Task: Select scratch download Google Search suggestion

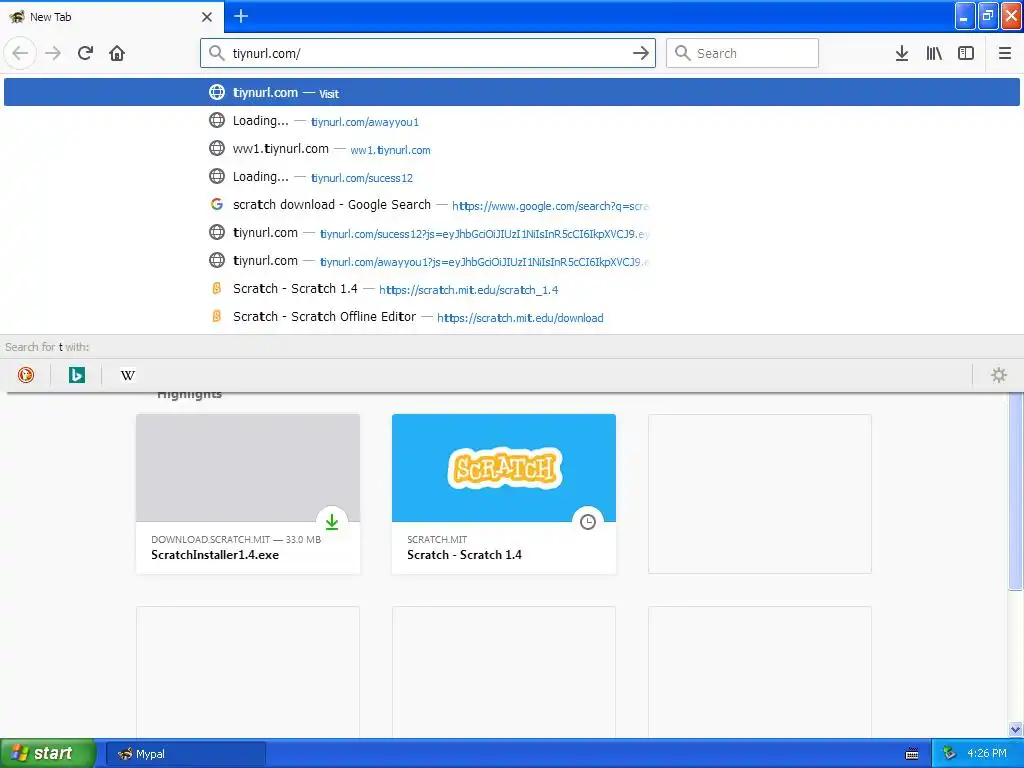Action: click(512, 205)
